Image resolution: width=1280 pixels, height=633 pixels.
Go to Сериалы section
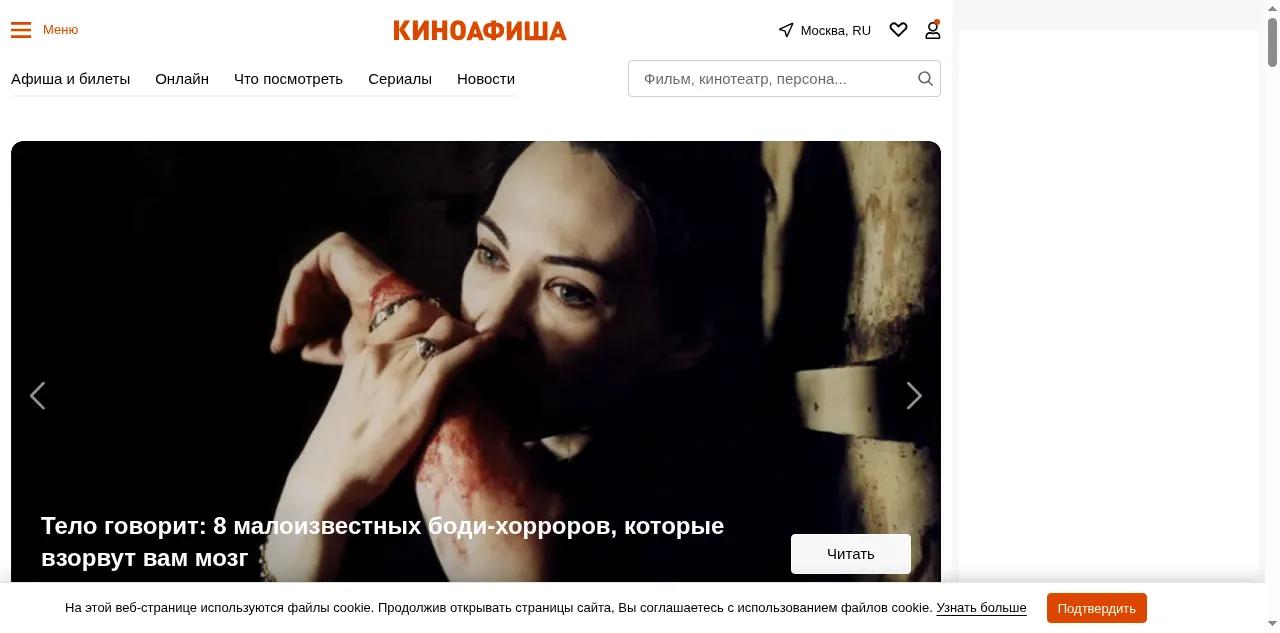(x=400, y=79)
